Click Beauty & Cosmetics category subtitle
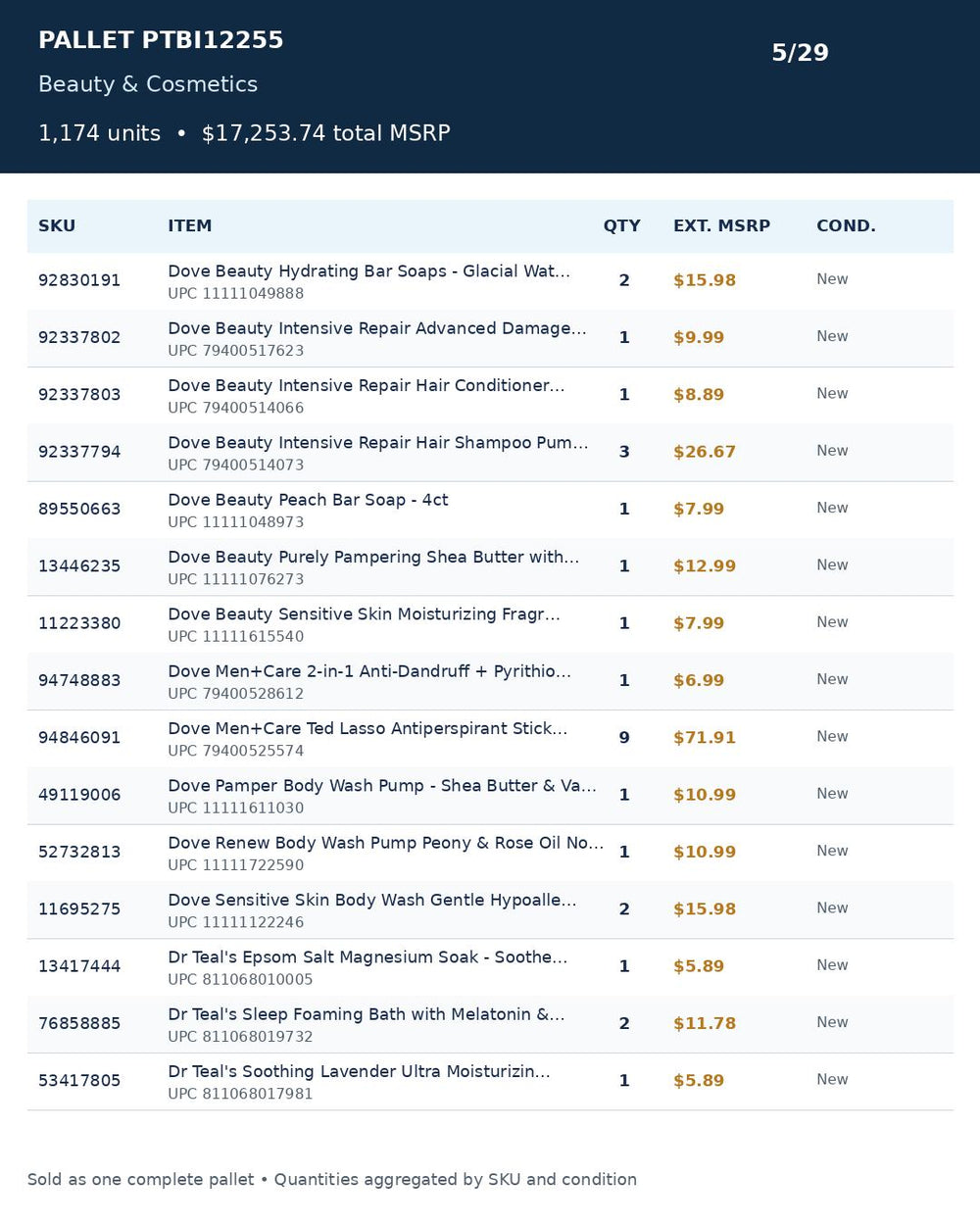Image resolution: width=980 pixels, height=1225 pixels. pos(148,84)
